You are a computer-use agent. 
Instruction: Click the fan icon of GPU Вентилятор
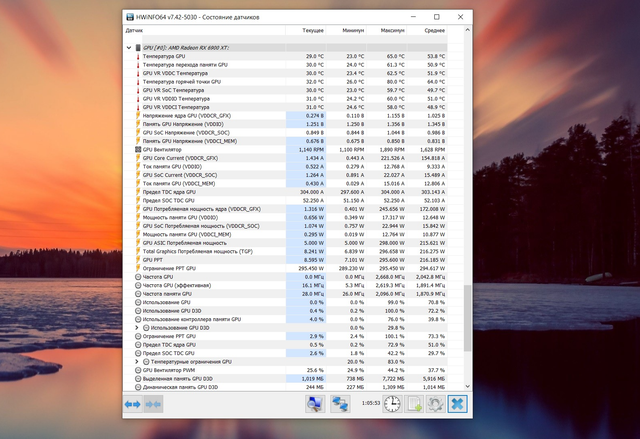pos(138,149)
